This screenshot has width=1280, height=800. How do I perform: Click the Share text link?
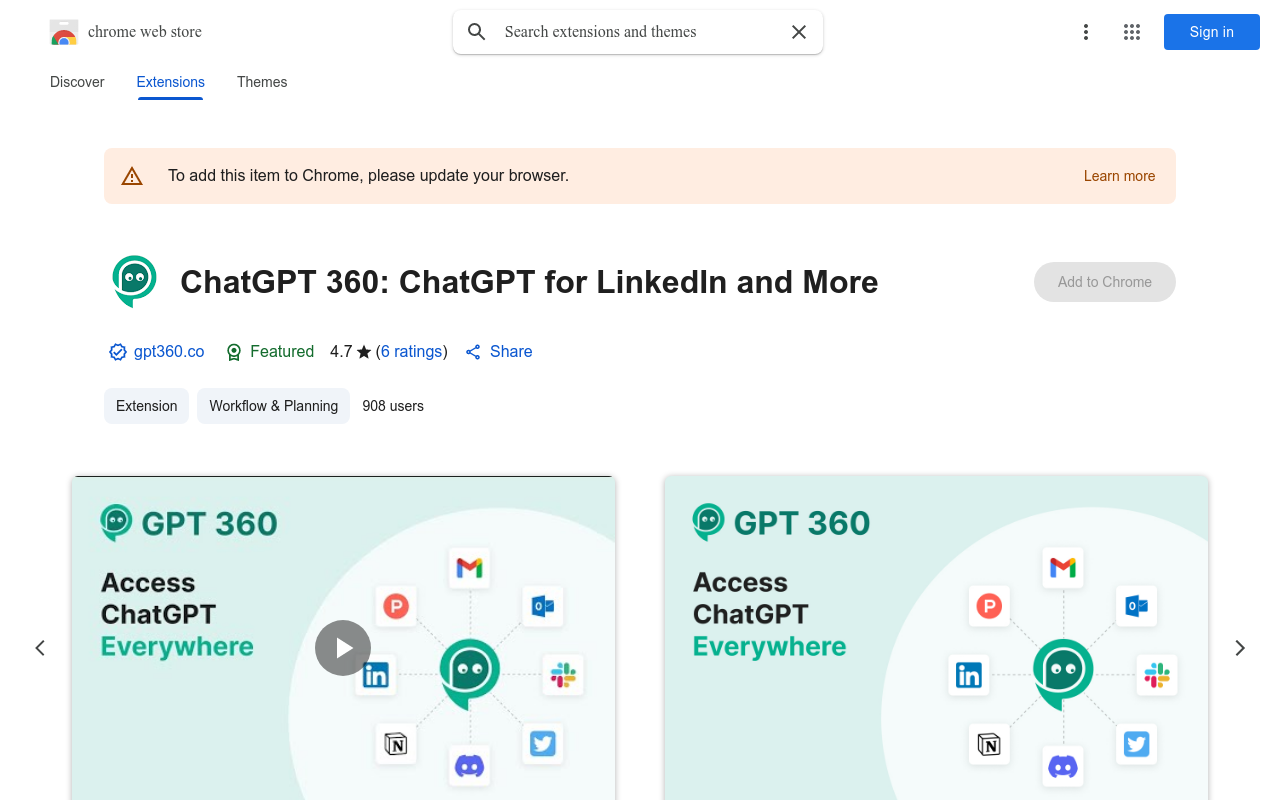click(x=511, y=352)
